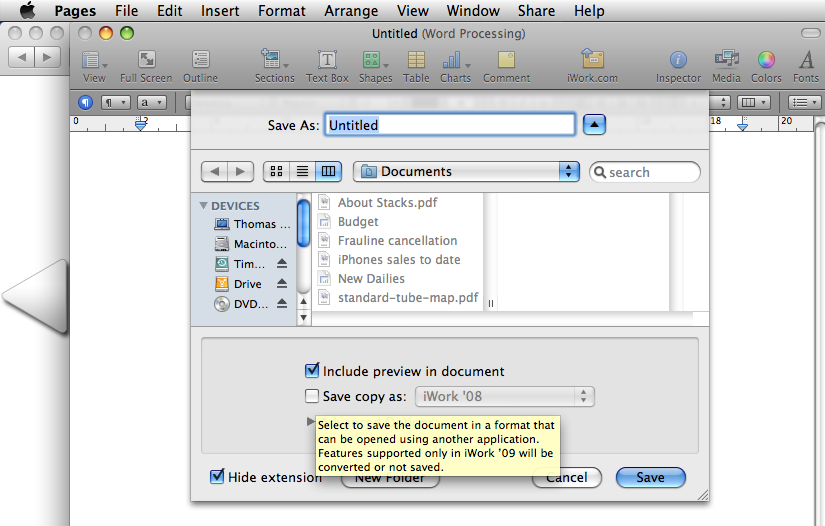Eject the Tim... backup volume
This screenshot has height=526, width=825.
click(x=282, y=264)
